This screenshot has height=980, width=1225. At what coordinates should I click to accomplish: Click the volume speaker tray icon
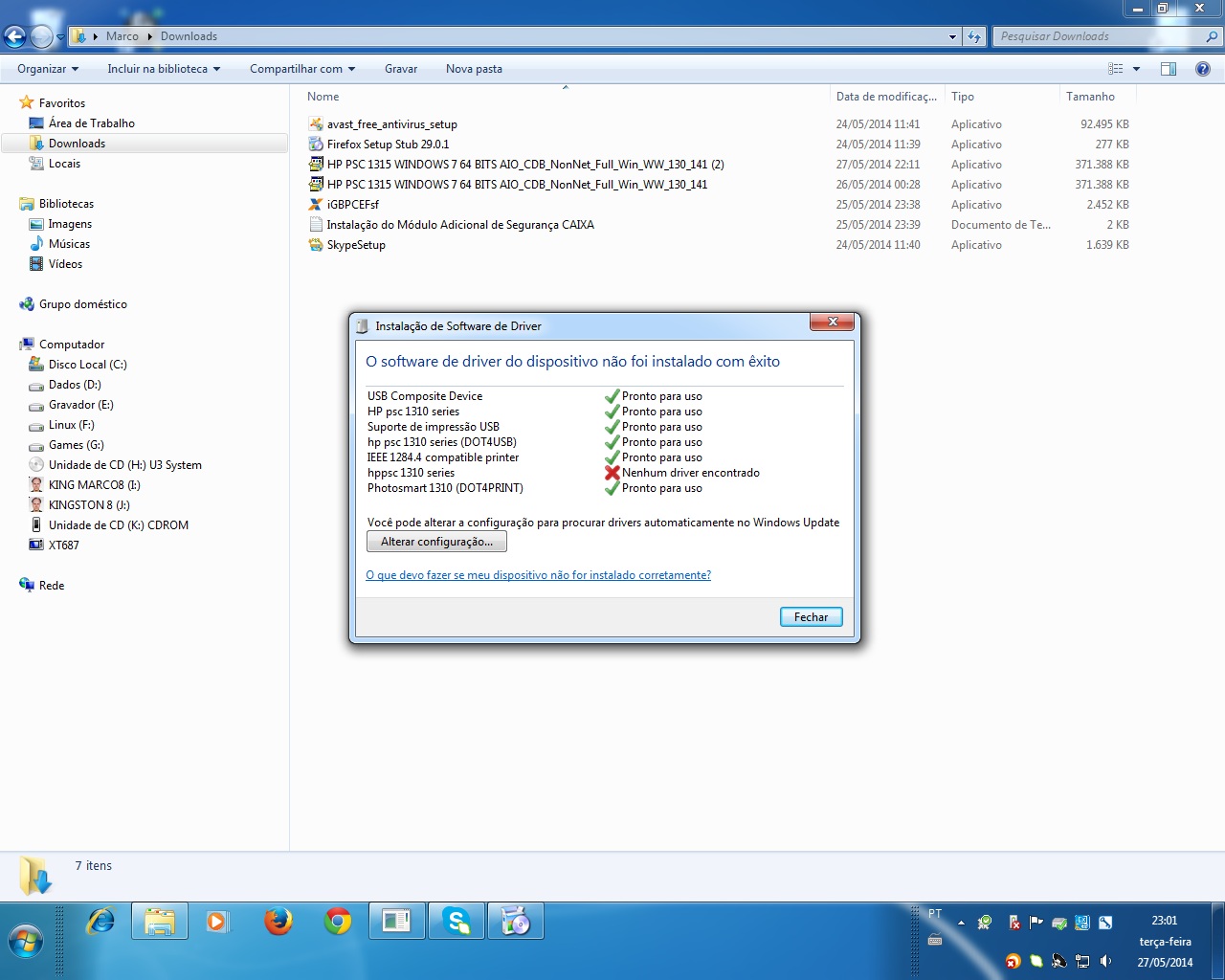1106,961
